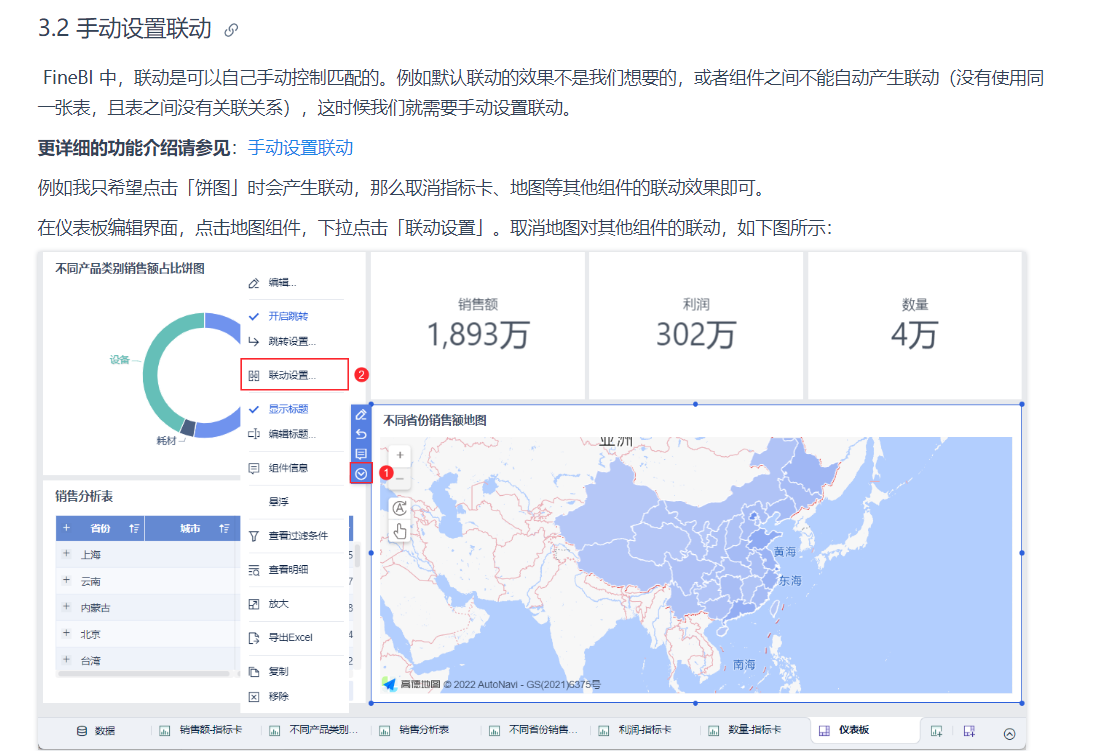Click the 东海 label on the map
This screenshot has width=1095, height=751.
coord(790,581)
